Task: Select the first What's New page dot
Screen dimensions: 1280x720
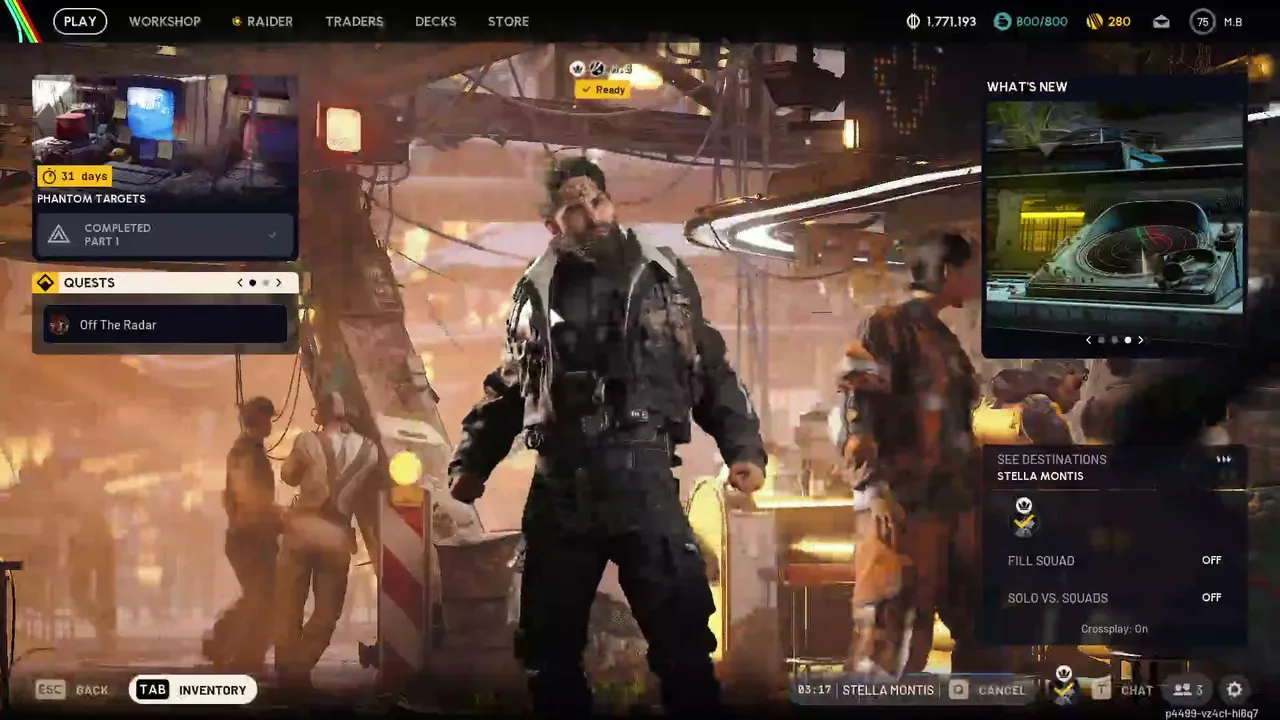Action: [x=1101, y=340]
